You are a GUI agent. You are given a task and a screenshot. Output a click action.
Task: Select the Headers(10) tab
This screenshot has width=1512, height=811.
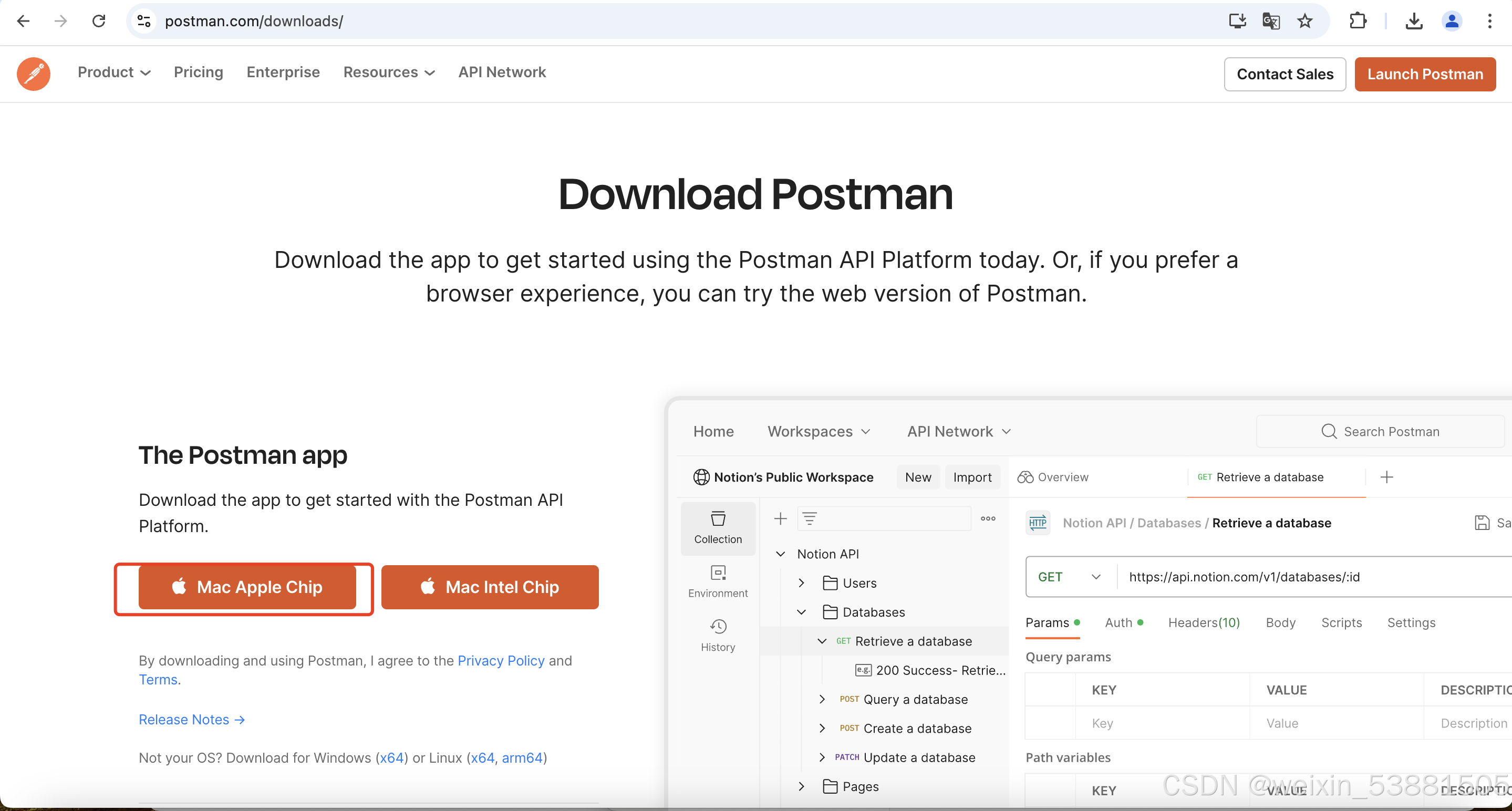(1204, 622)
